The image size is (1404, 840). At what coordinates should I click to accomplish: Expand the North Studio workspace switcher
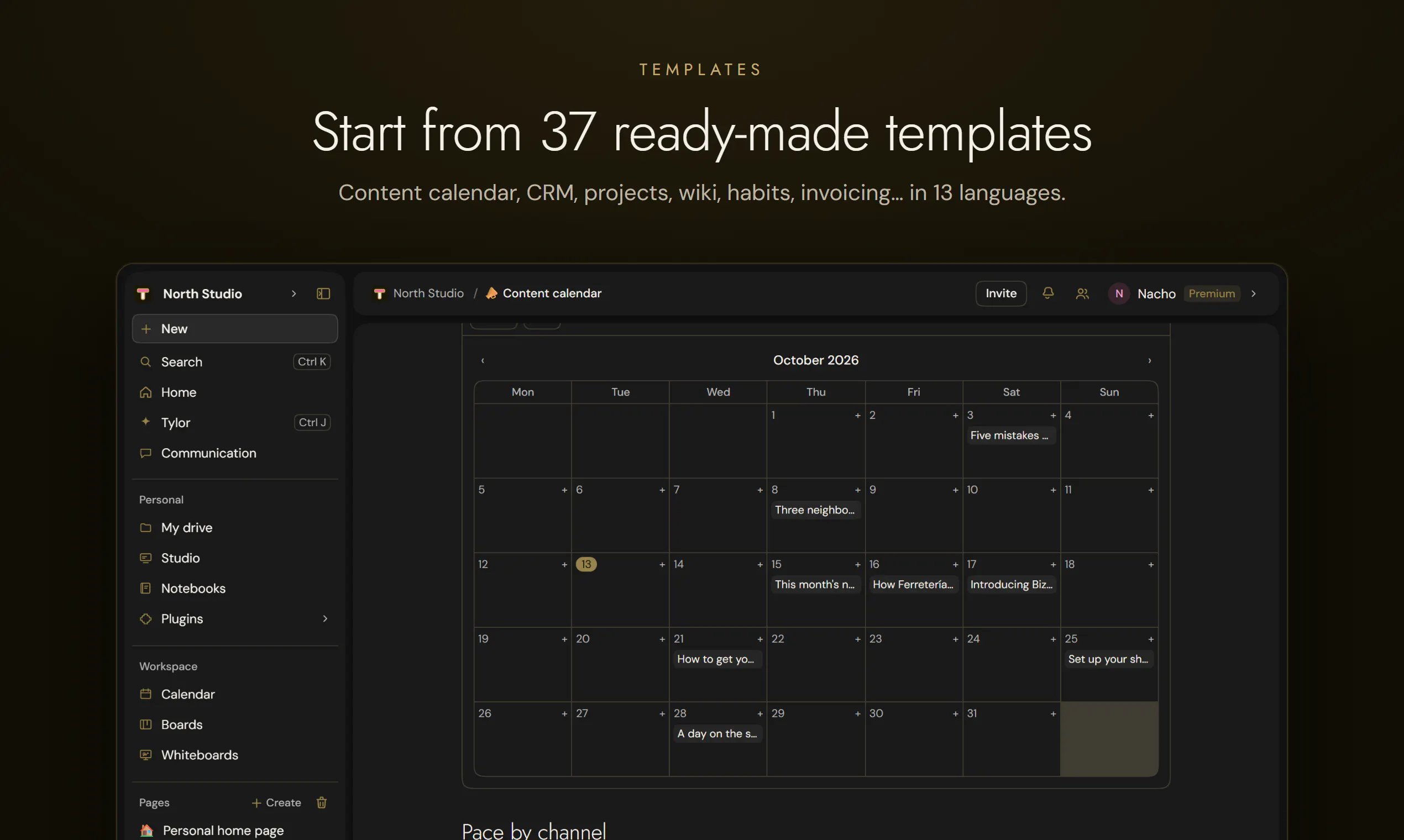294,293
